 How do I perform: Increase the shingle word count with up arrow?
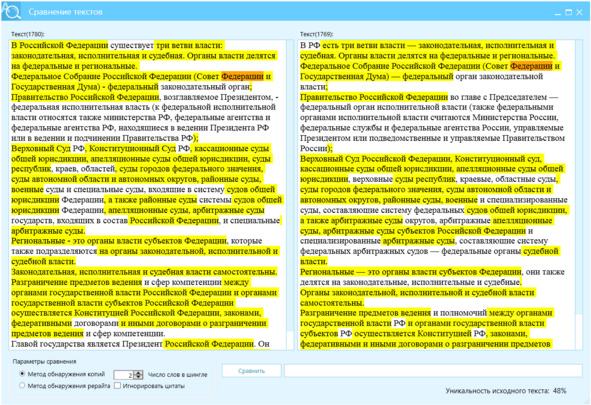click(x=138, y=373)
